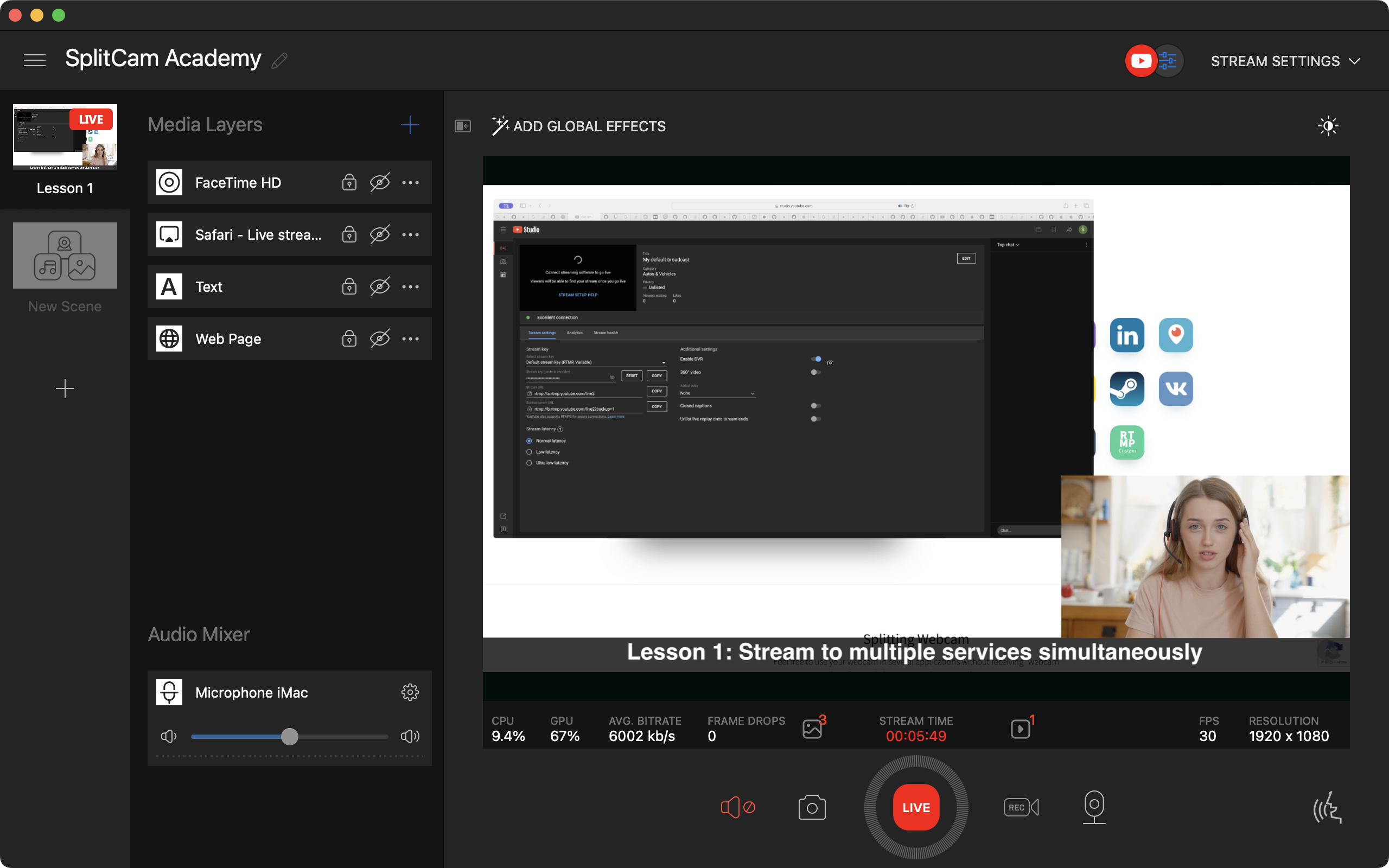
Task: Select the Text layer icon
Action: pyautogui.click(x=169, y=286)
